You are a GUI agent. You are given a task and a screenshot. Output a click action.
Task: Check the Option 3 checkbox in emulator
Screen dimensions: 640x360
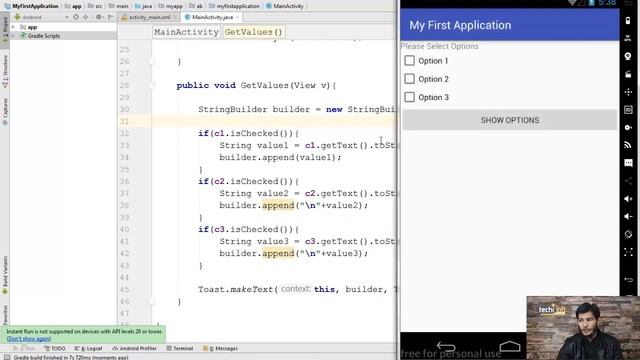409,97
